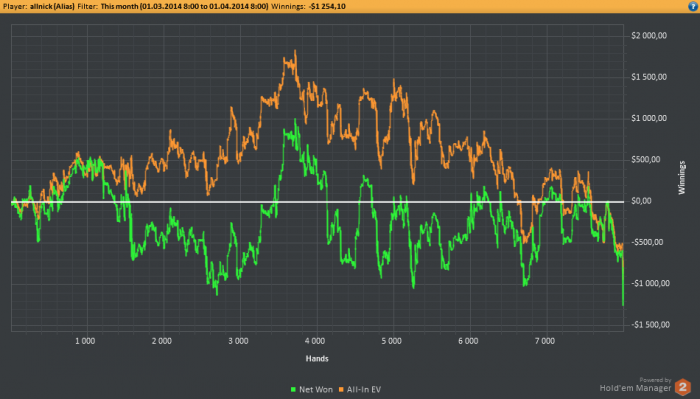Click the Hands axis title
This screenshot has height=399, width=700.
pos(317,358)
